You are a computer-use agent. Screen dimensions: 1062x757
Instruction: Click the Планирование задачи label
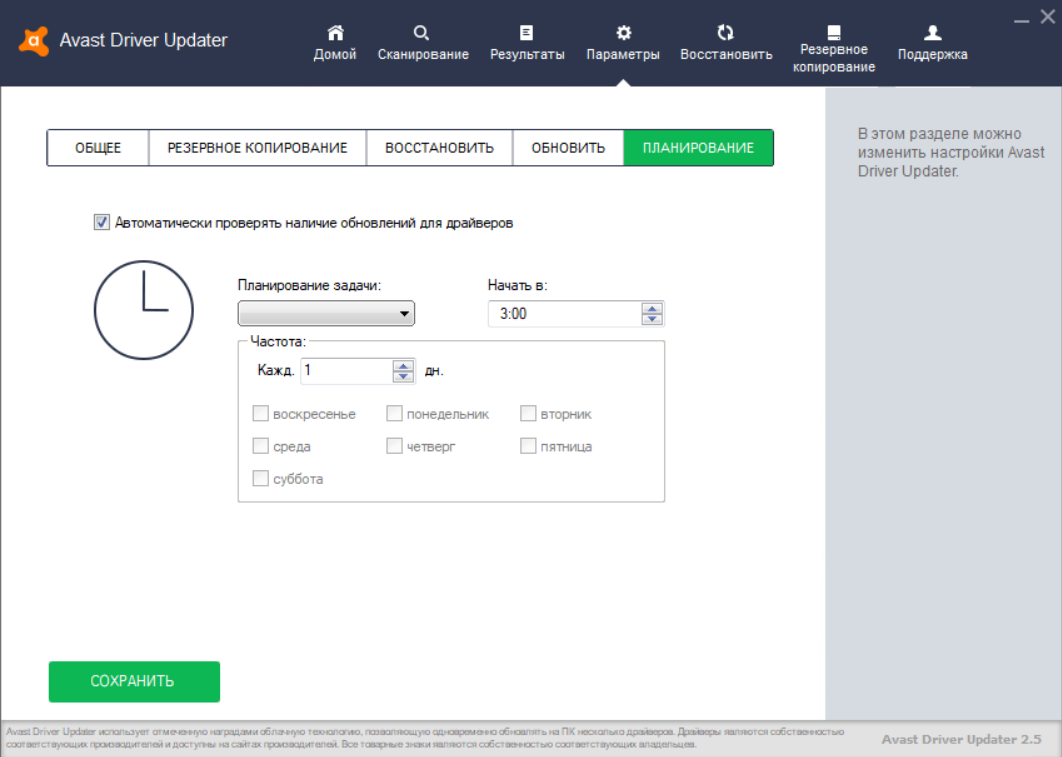310,285
